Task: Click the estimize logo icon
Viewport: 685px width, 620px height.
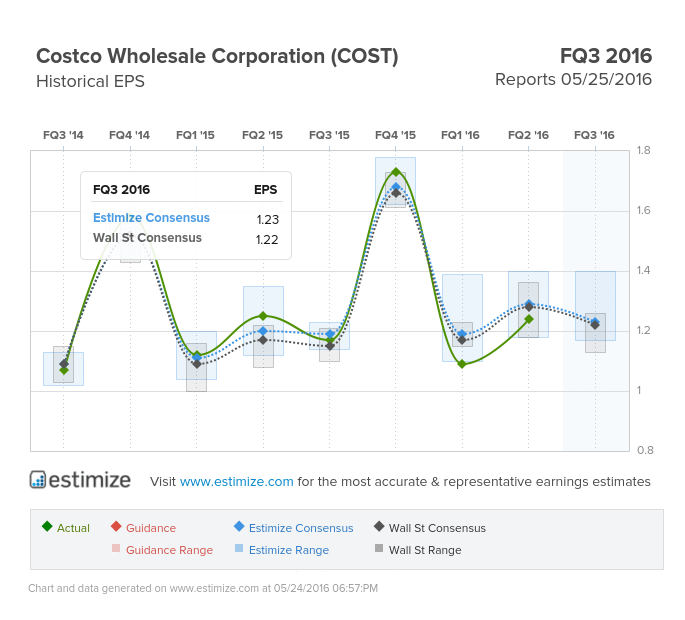Action: 38,480
